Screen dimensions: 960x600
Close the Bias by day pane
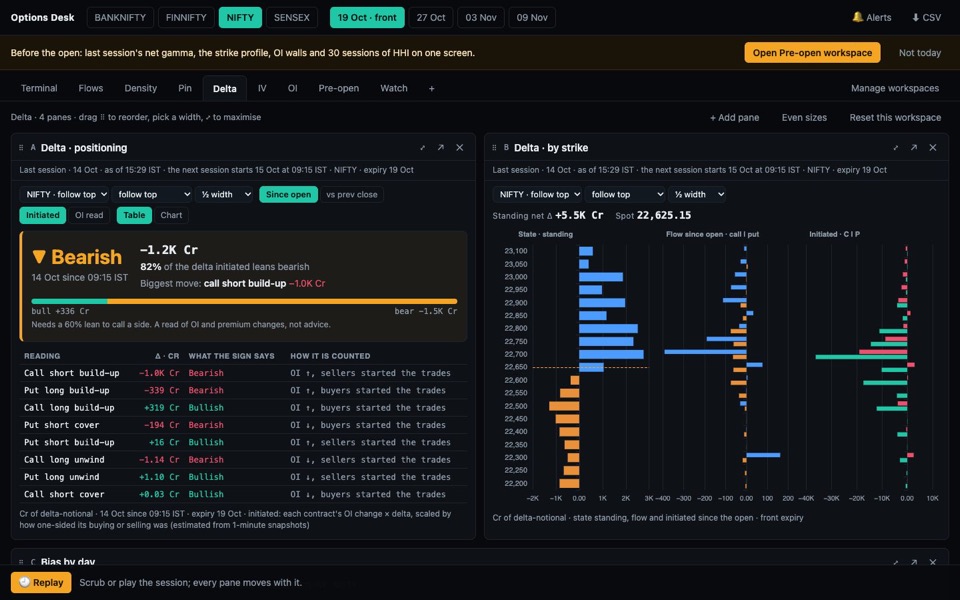pos(933,562)
